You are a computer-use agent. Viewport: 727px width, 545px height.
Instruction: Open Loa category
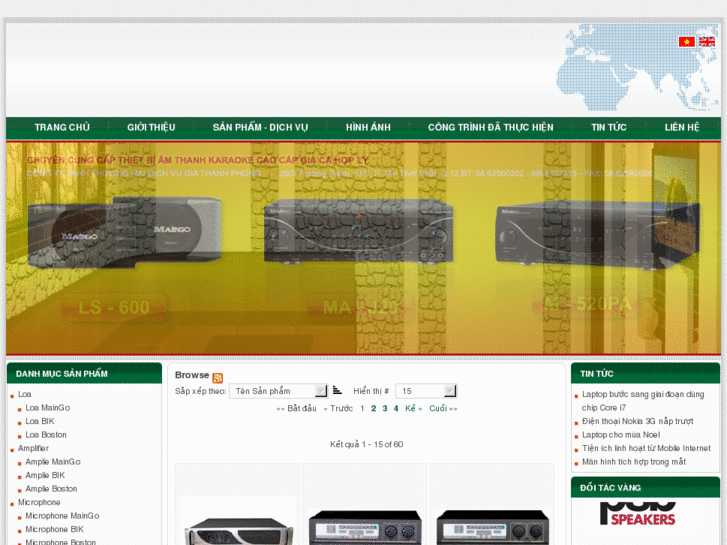25,394
